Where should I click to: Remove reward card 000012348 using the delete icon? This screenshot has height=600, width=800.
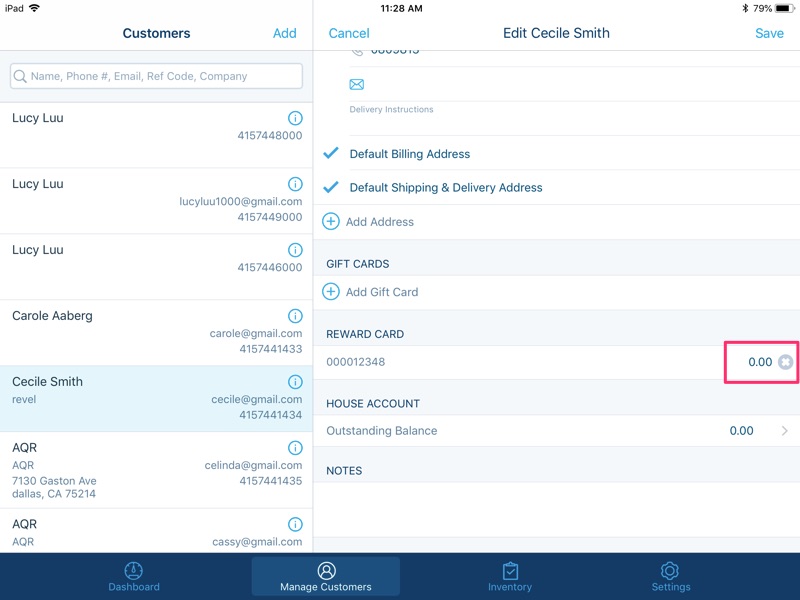[x=785, y=363]
